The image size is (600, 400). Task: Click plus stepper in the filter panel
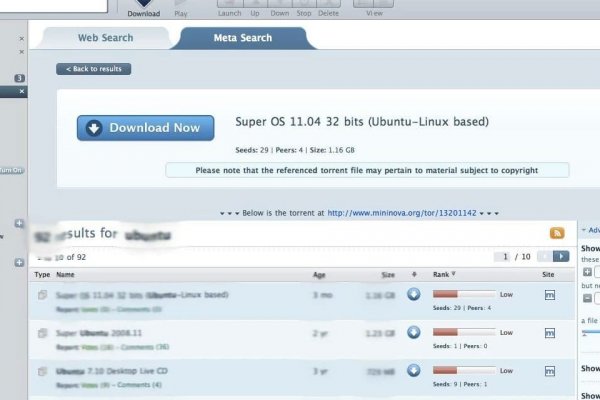point(586,272)
